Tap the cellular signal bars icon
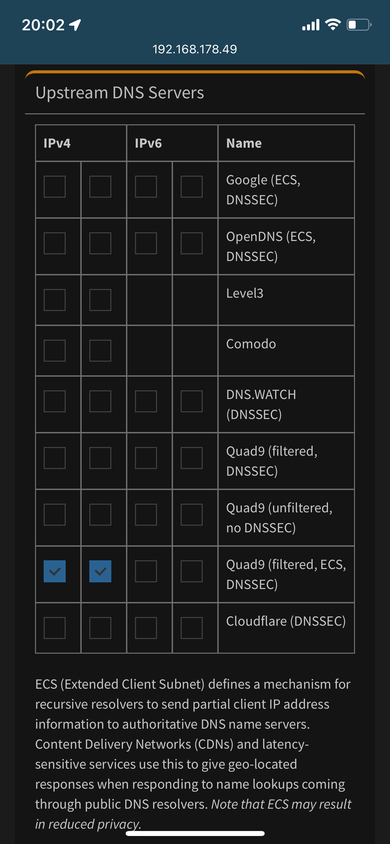 click(x=311, y=25)
